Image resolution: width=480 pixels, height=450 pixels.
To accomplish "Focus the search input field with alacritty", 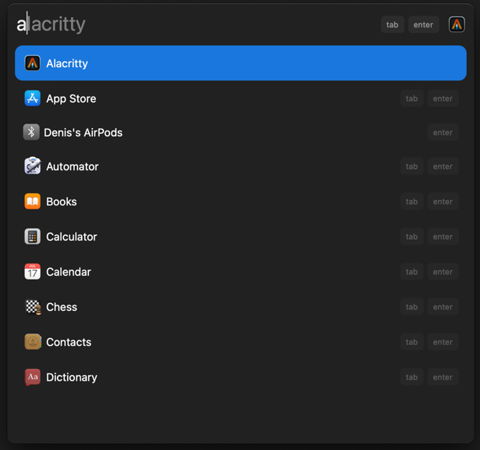I will click(x=197, y=24).
